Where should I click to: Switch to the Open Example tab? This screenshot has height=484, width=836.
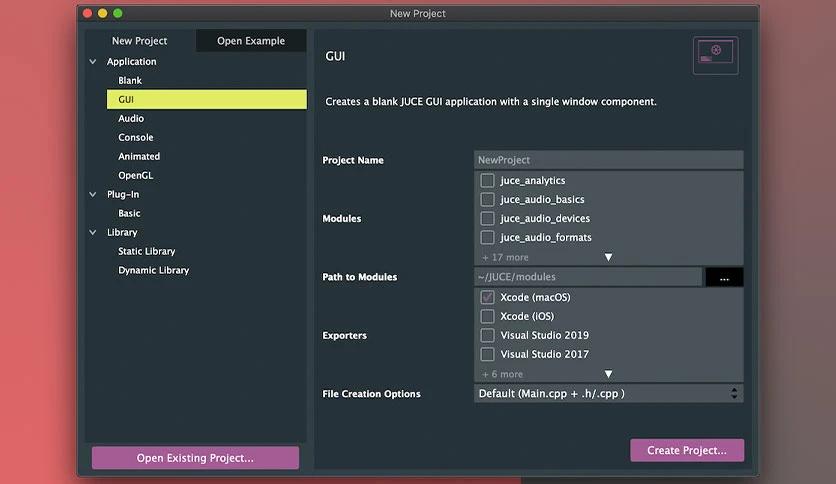[251, 41]
